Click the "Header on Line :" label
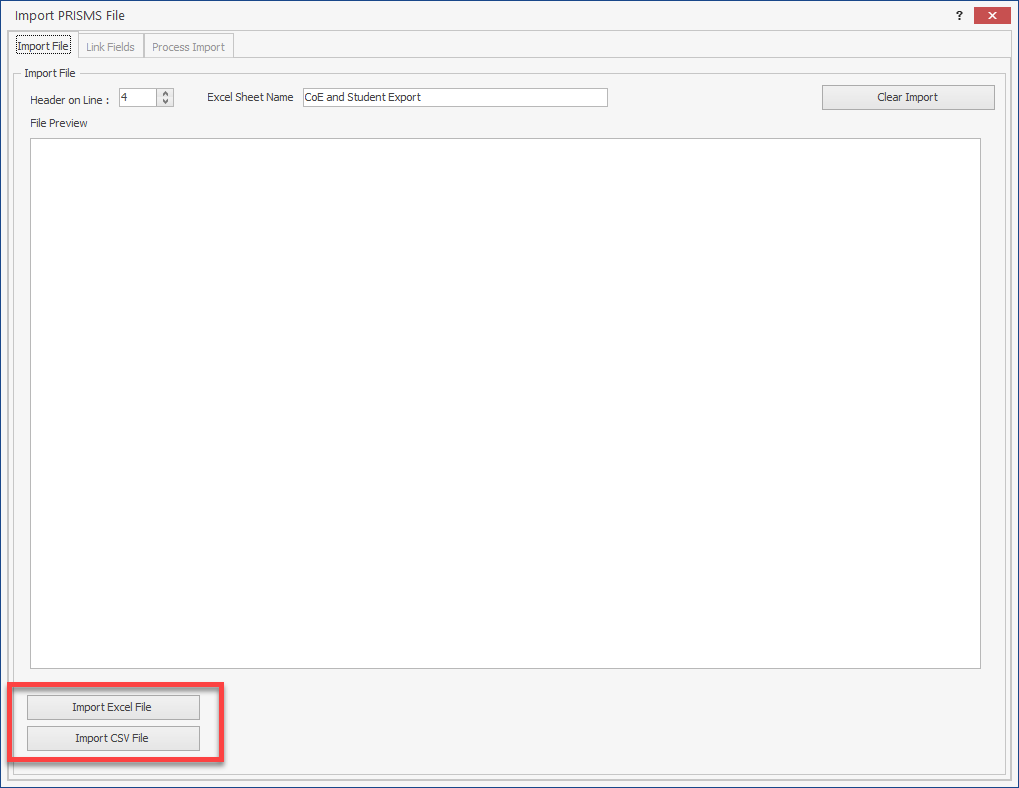 (70, 100)
